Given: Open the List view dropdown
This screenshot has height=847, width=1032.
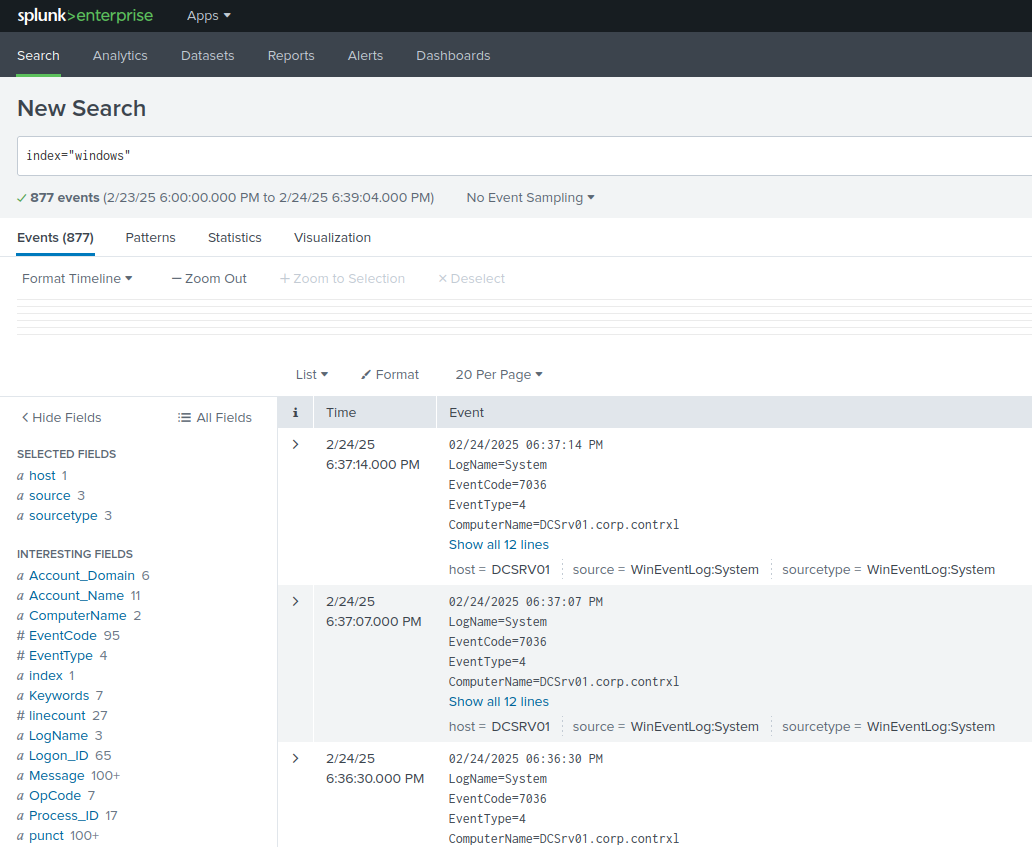Looking at the screenshot, I should (312, 374).
